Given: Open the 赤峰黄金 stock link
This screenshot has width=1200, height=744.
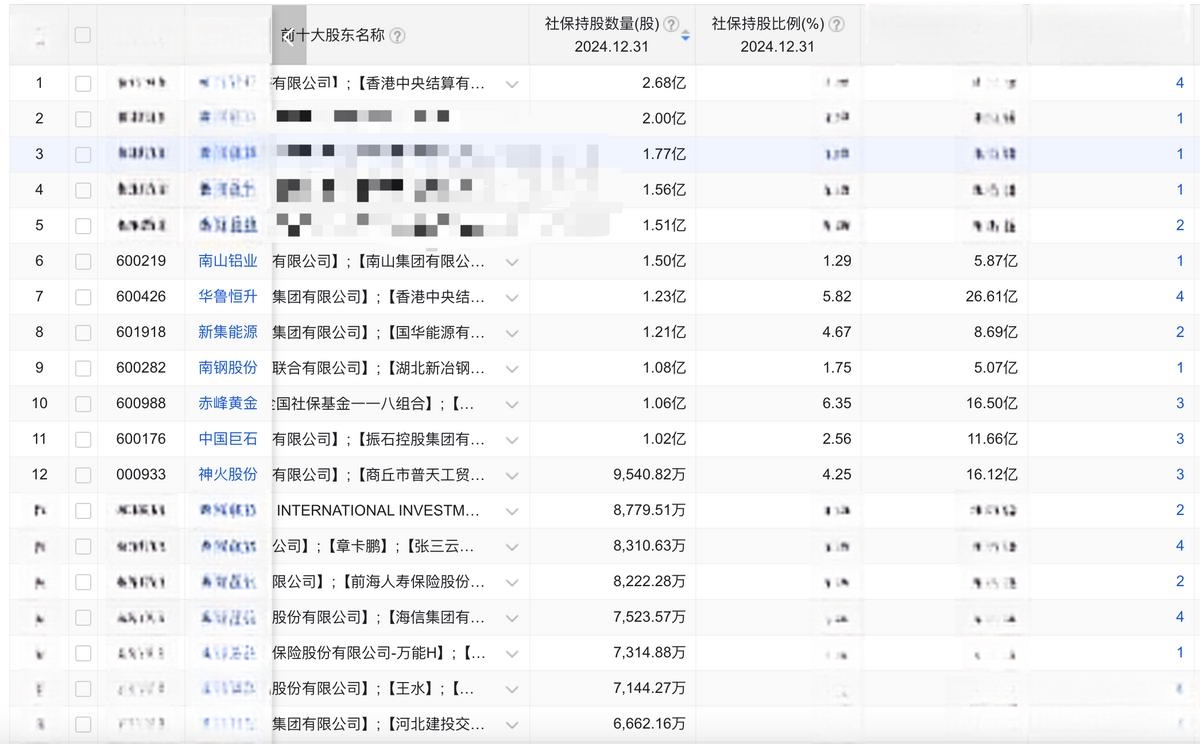Looking at the screenshot, I should [228, 404].
